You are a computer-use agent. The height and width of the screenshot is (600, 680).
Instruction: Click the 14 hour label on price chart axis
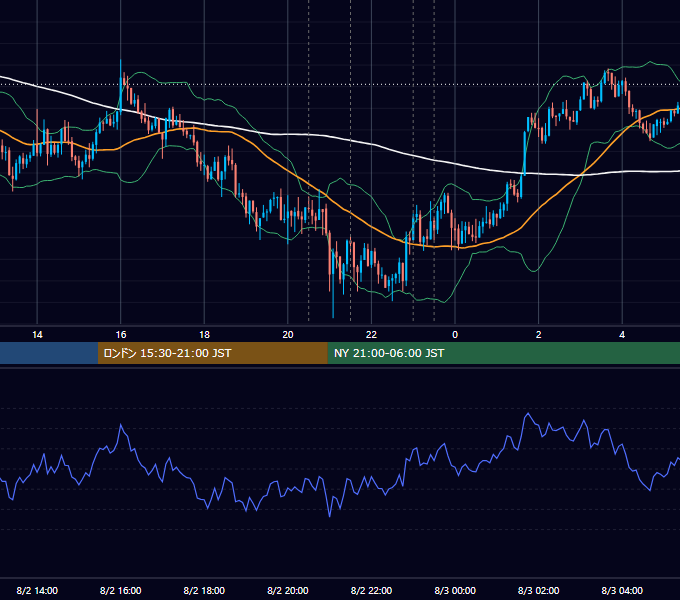(x=37, y=335)
